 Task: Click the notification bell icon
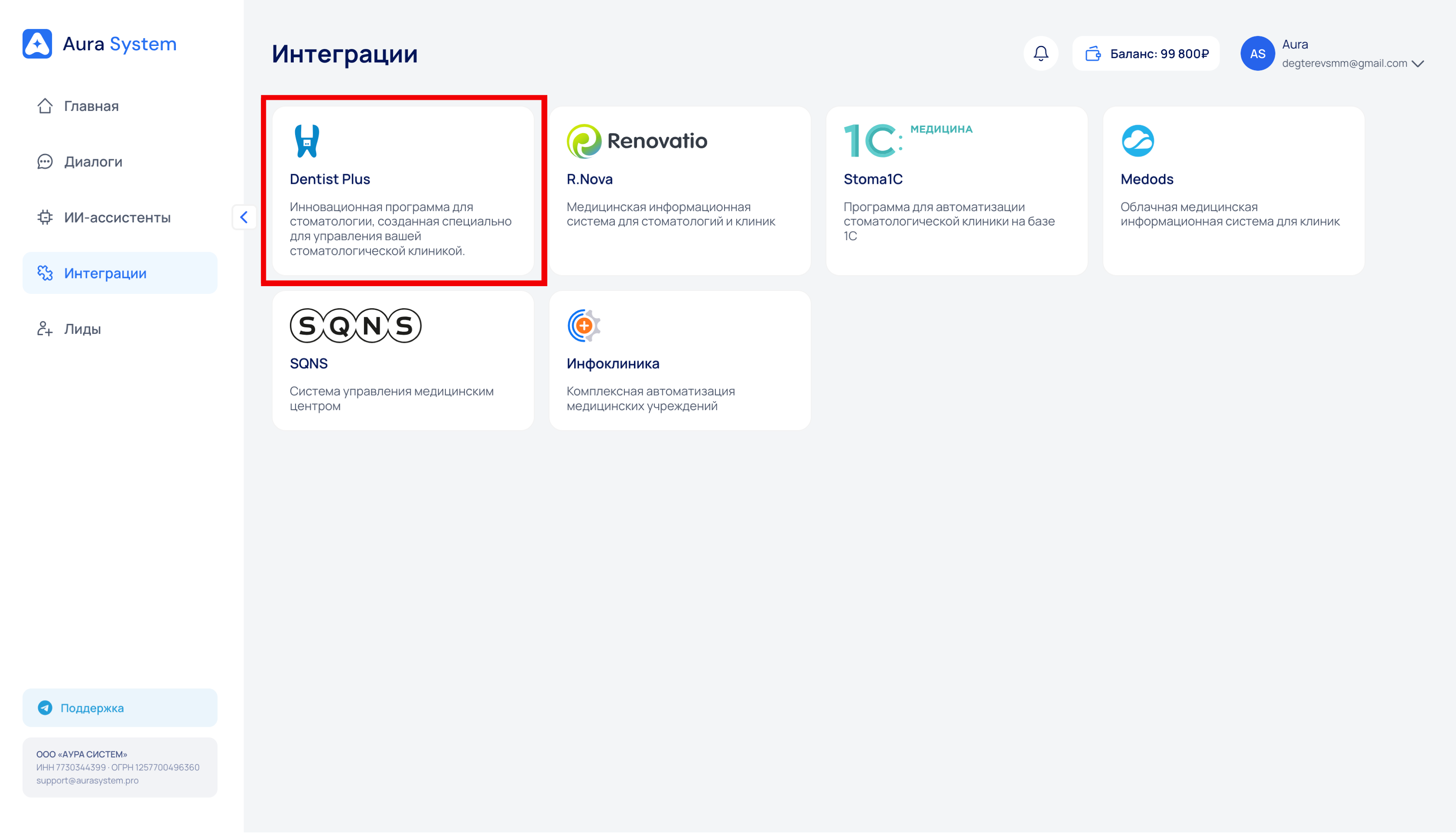pos(1040,53)
